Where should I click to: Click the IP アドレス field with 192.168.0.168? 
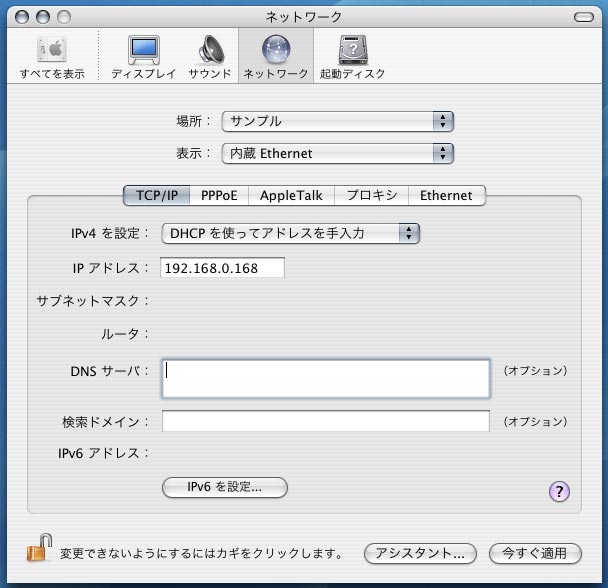pos(223,268)
